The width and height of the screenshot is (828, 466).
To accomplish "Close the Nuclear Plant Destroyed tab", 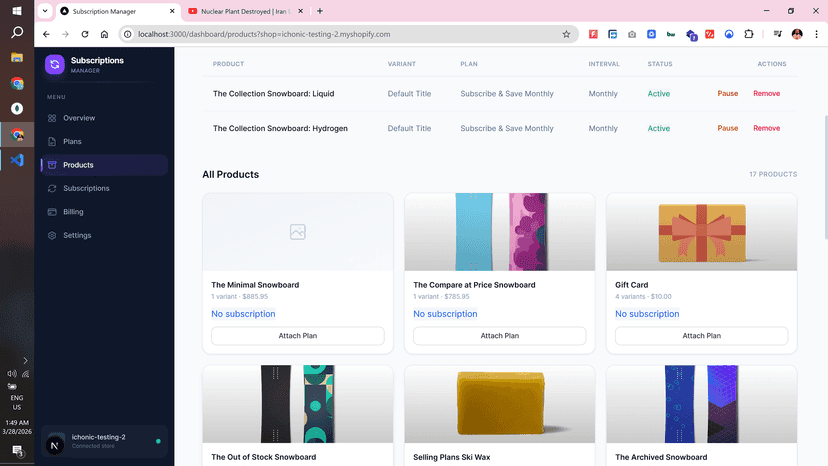I will click(300, 11).
